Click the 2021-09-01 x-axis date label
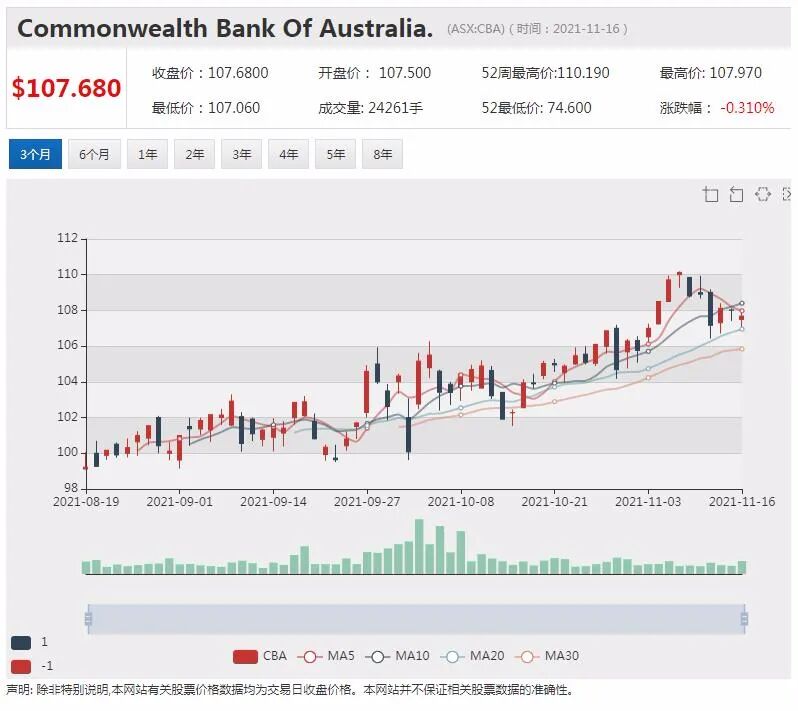798x711 pixels. [x=180, y=502]
